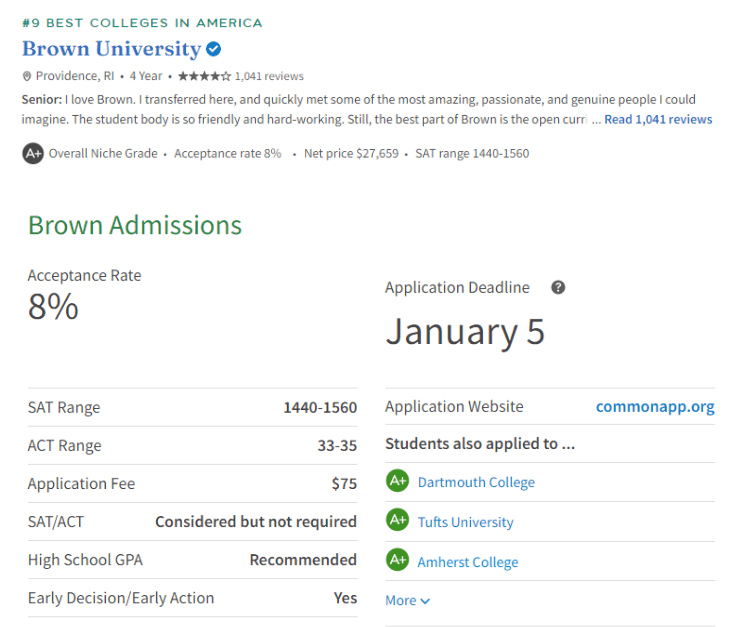This screenshot has height=627, width=729.
Task: Open the commonapp.org application website
Action: [x=655, y=407]
